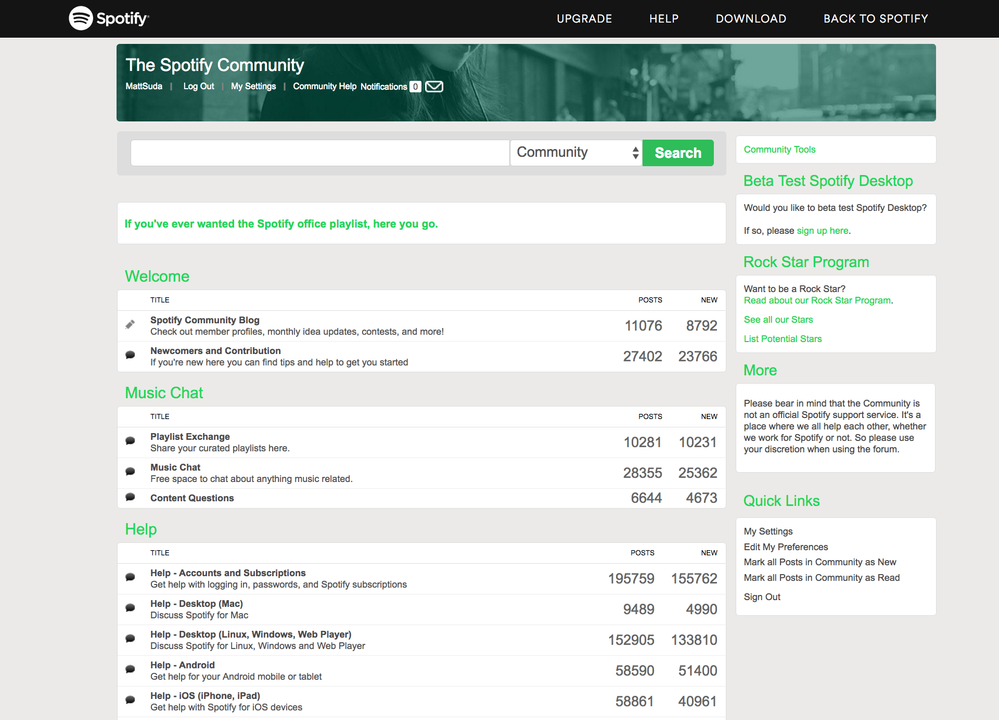Click the Welcome category heading
The height and width of the screenshot is (720, 999).
coord(157,276)
